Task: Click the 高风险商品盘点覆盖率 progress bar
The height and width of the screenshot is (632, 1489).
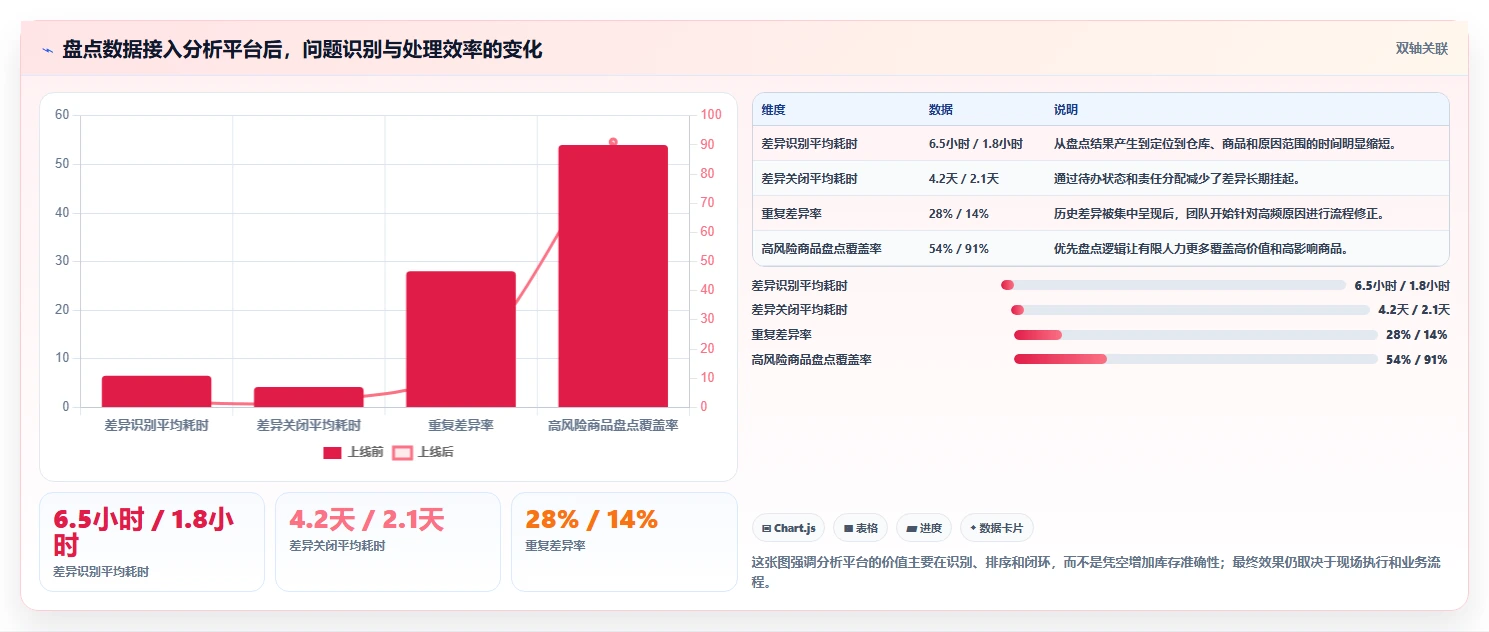Action: 1196,359
